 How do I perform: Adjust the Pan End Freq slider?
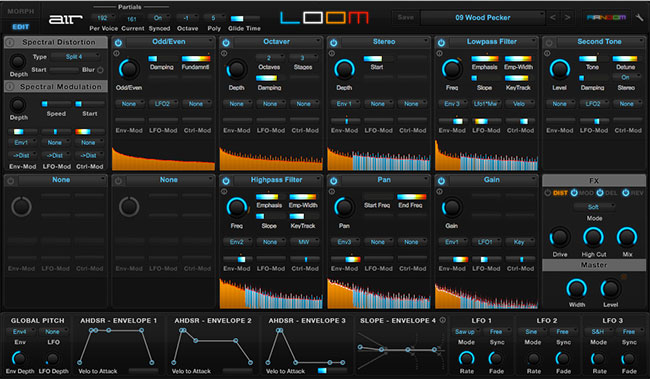click(x=411, y=197)
